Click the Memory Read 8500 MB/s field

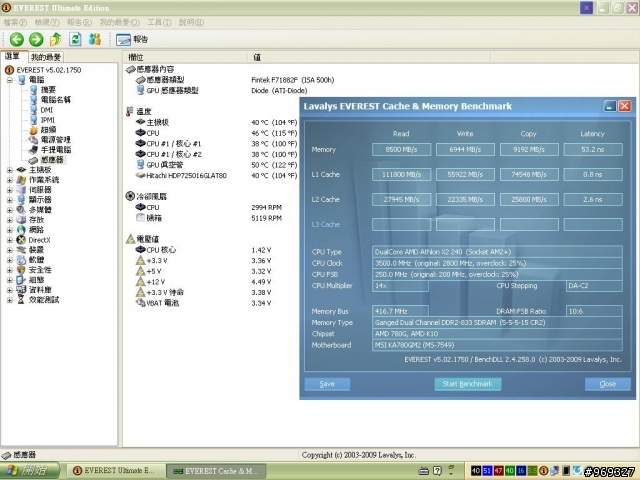tap(402, 149)
